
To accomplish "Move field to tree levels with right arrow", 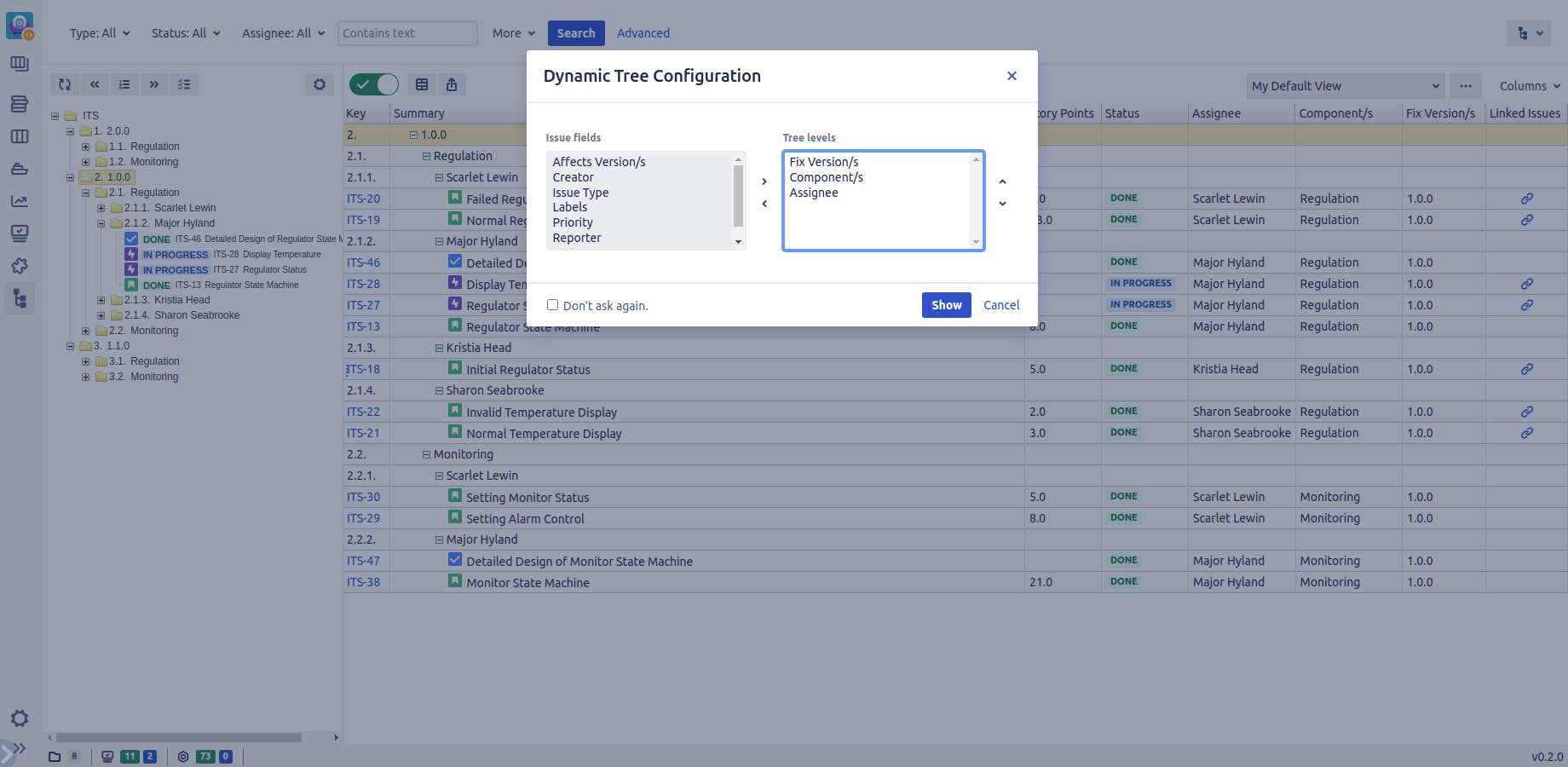I will [x=764, y=182].
